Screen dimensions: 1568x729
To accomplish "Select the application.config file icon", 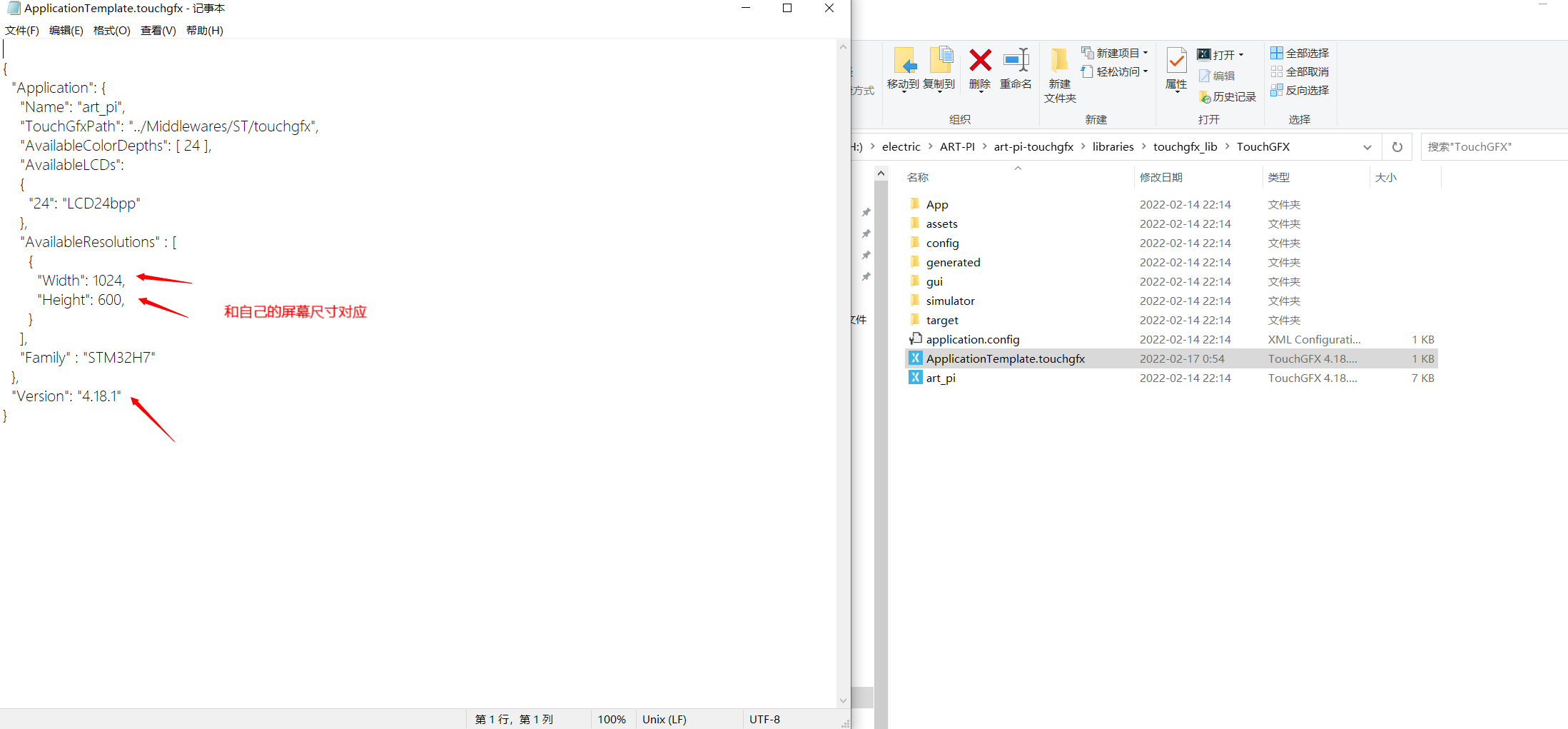I will coord(915,338).
